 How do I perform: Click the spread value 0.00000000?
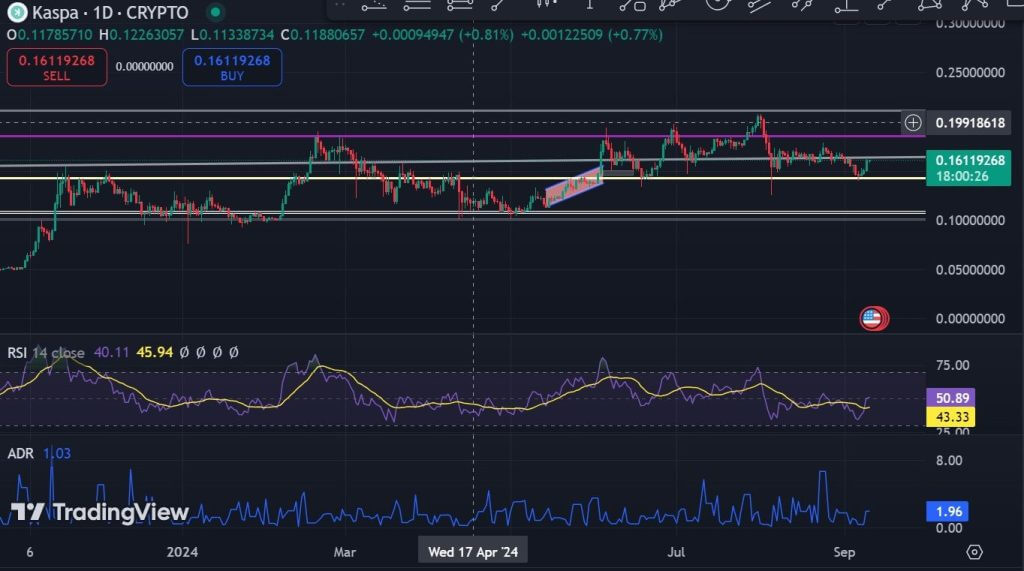144,67
